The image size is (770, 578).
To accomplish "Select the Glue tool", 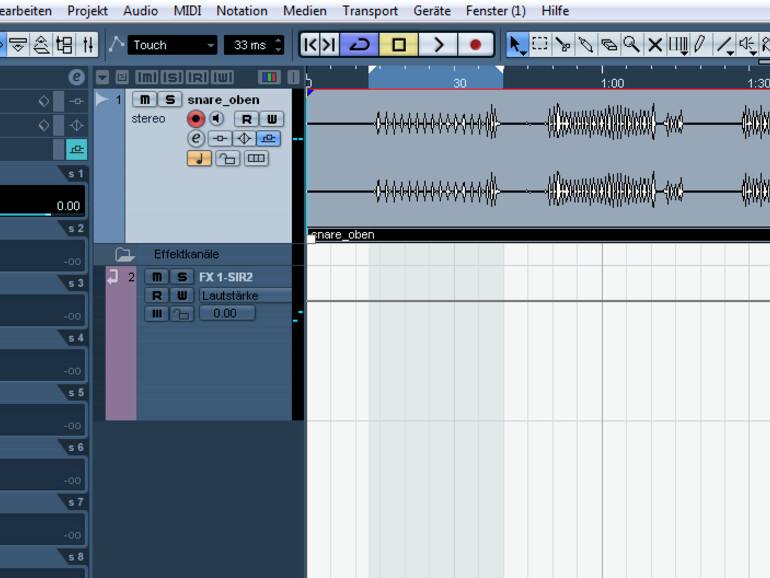I will 585,45.
